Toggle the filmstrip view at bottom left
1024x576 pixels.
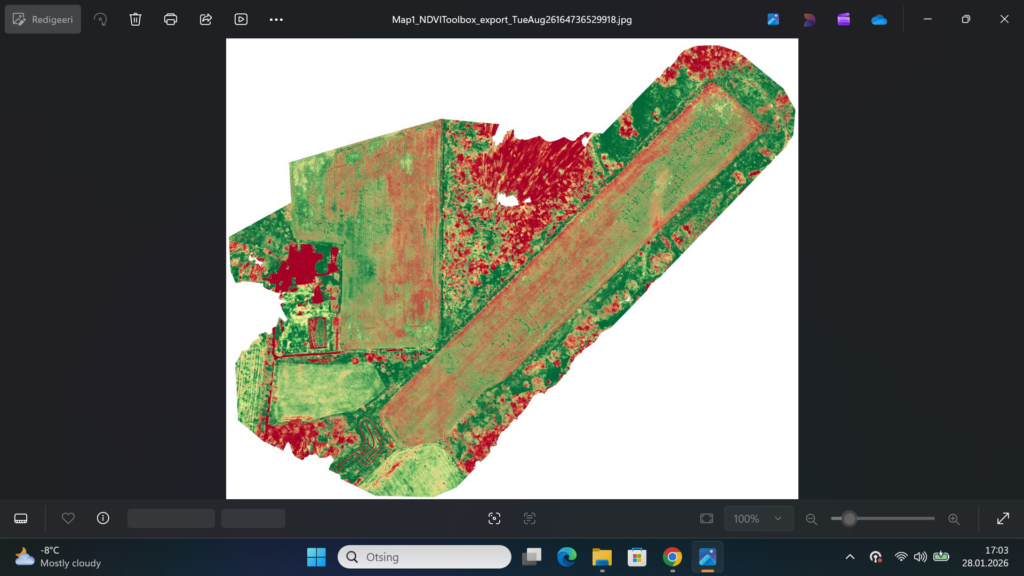click(x=21, y=518)
